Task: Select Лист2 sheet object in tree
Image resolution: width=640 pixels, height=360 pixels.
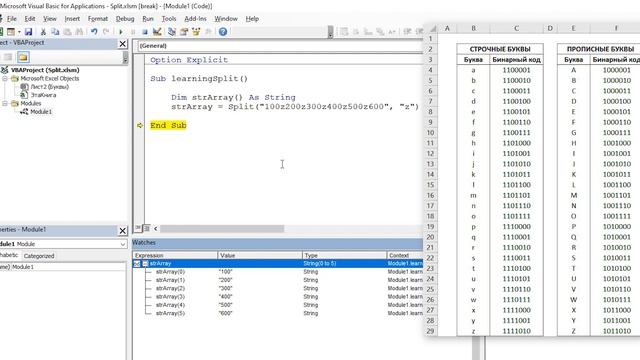Action: [x=49, y=87]
